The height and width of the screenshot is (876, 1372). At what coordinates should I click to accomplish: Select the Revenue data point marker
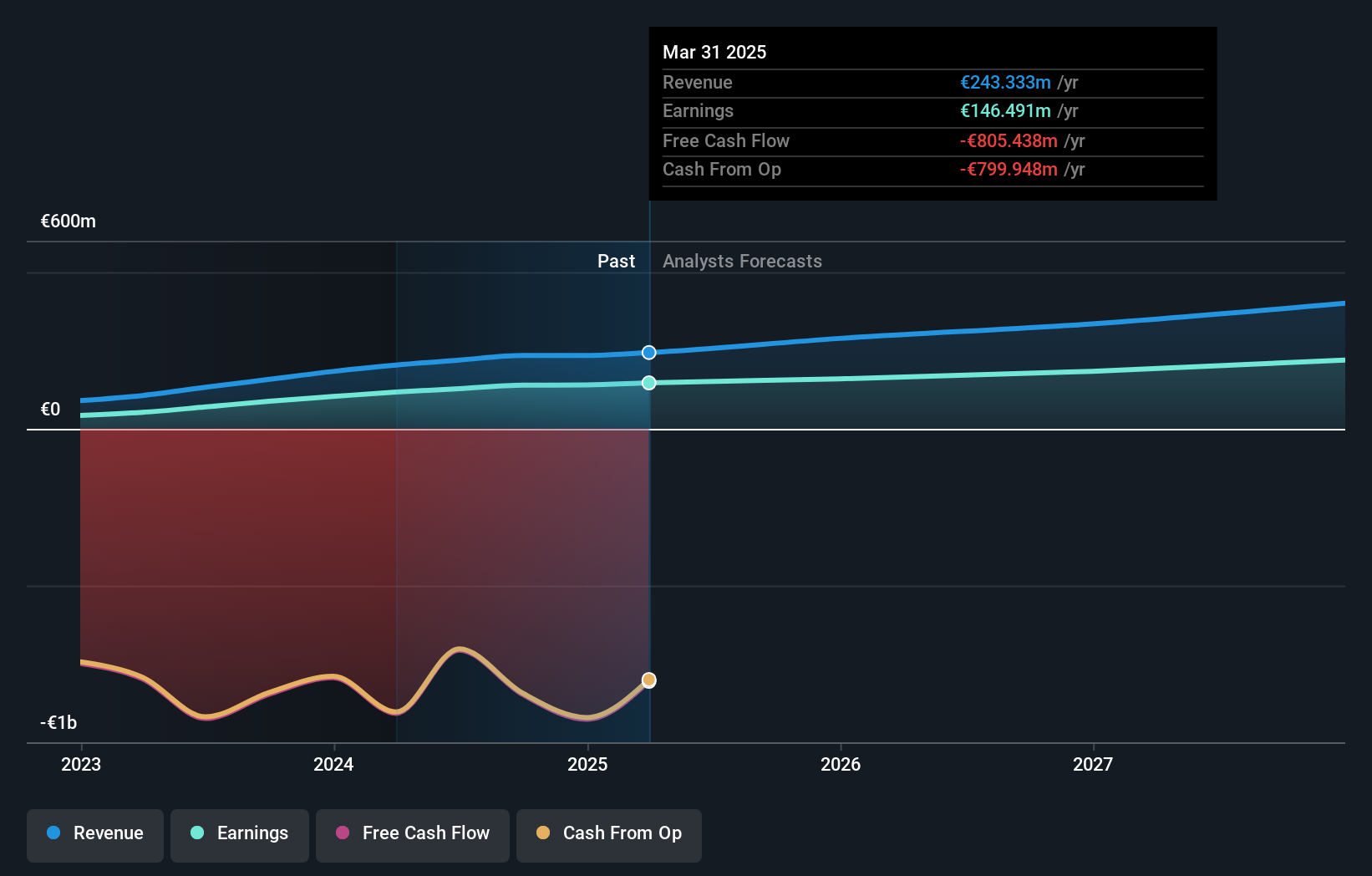click(649, 353)
